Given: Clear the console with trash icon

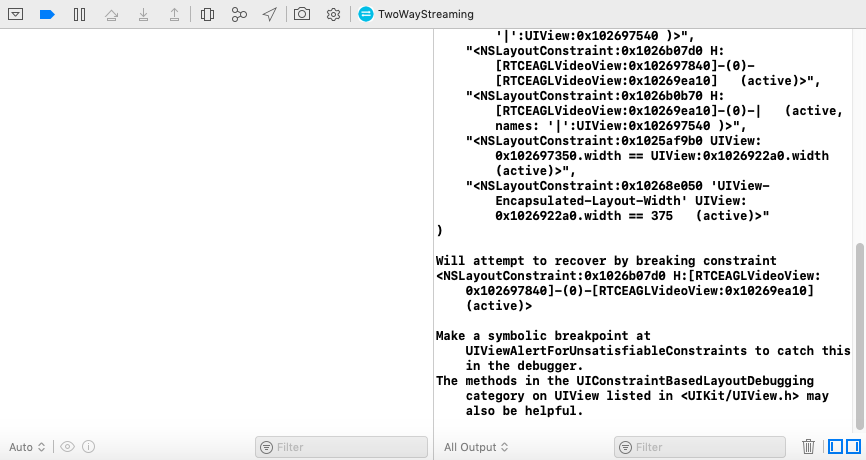Looking at the screenshot, I should [x=809, y=447].
